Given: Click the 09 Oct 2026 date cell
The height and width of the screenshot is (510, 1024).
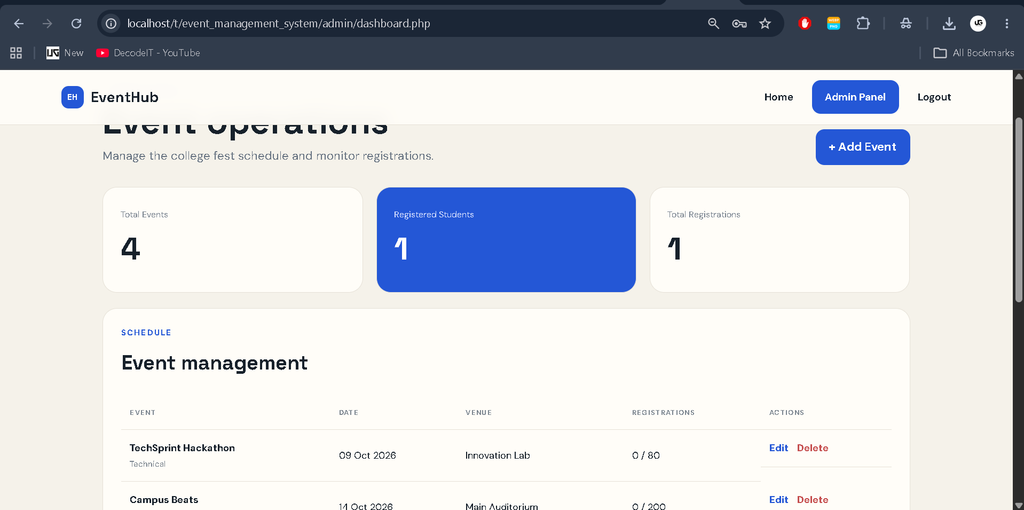Looking at the screenshot, I should [x=367, y=455].
